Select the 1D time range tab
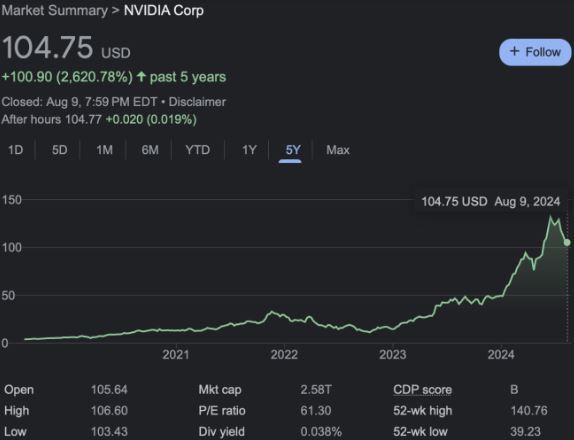 click(15, 150)
